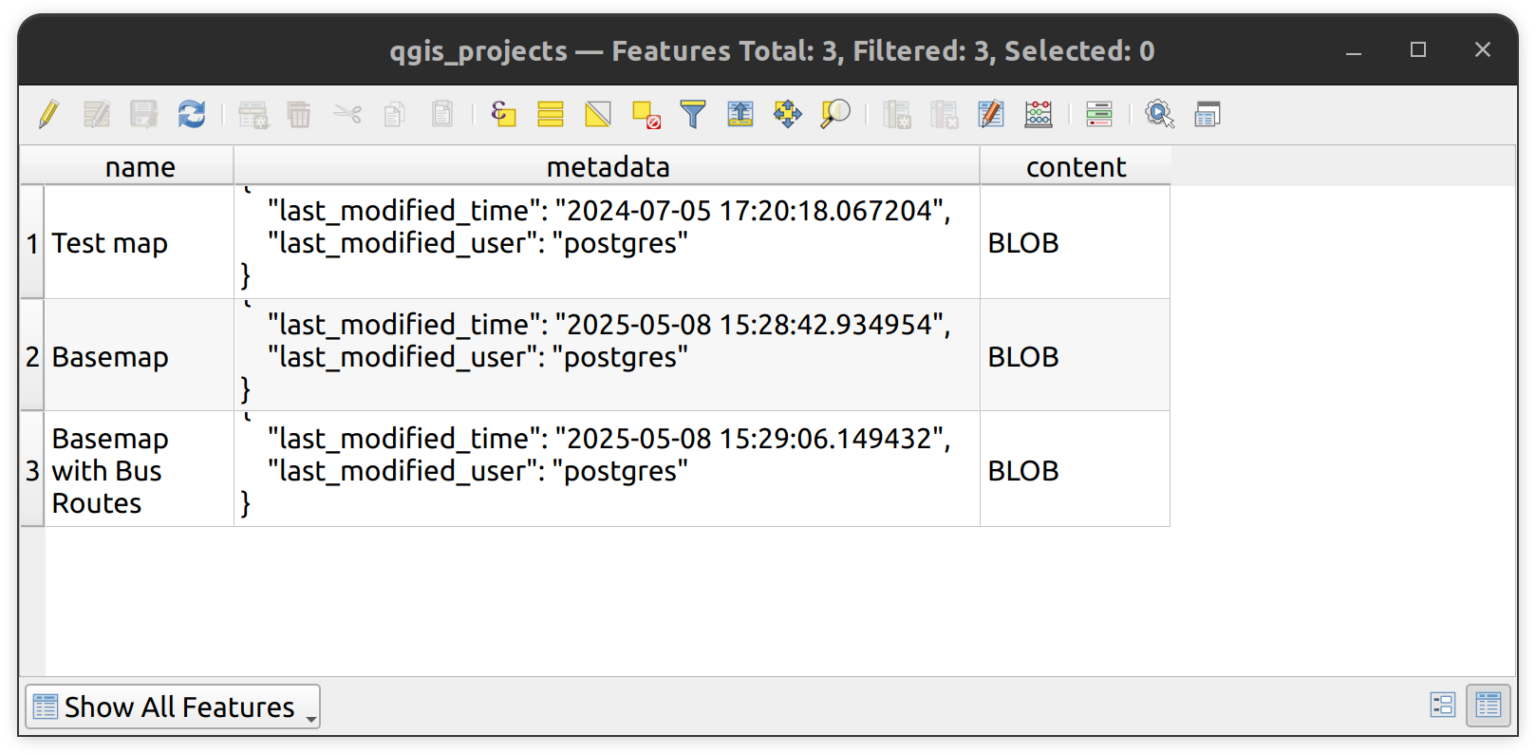Invert the current feature selection

coord(598,114)
